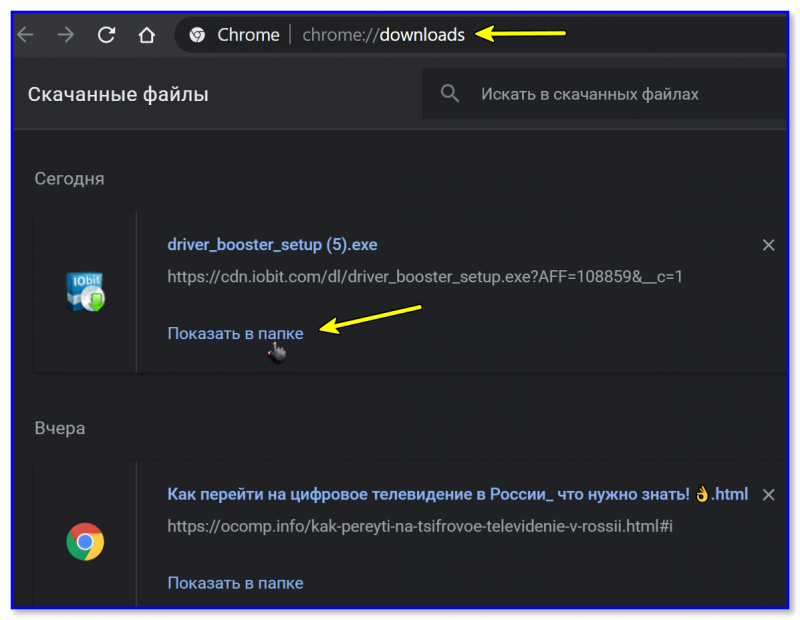The image size is (800, 620).
Task: Click the 'Скачанные файлы' page title
Action: 118,94
